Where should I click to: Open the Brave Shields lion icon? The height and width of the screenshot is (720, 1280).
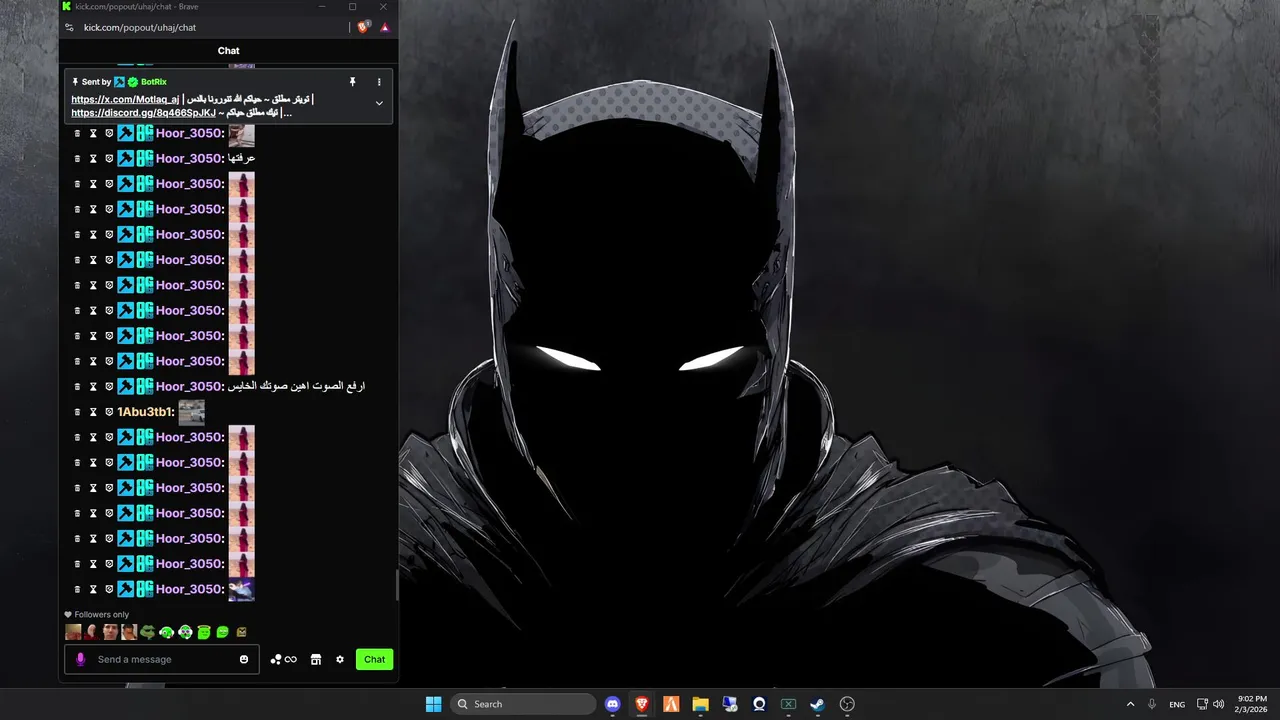(363, 27)
